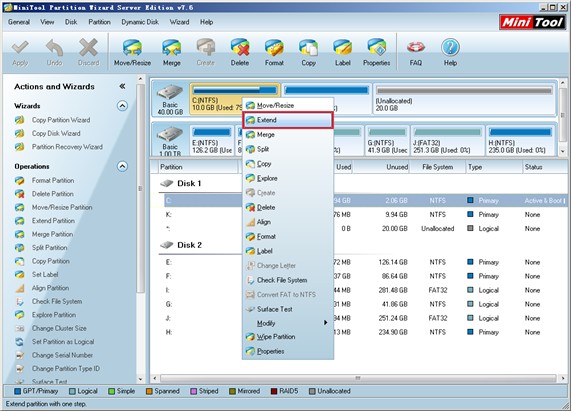
Task: Choose Split in the context menu
Action: coord(287,149)
